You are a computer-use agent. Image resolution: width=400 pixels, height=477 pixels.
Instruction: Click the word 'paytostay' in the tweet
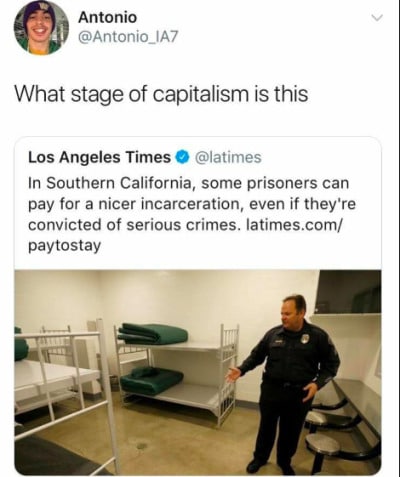[x=64, y=246]
